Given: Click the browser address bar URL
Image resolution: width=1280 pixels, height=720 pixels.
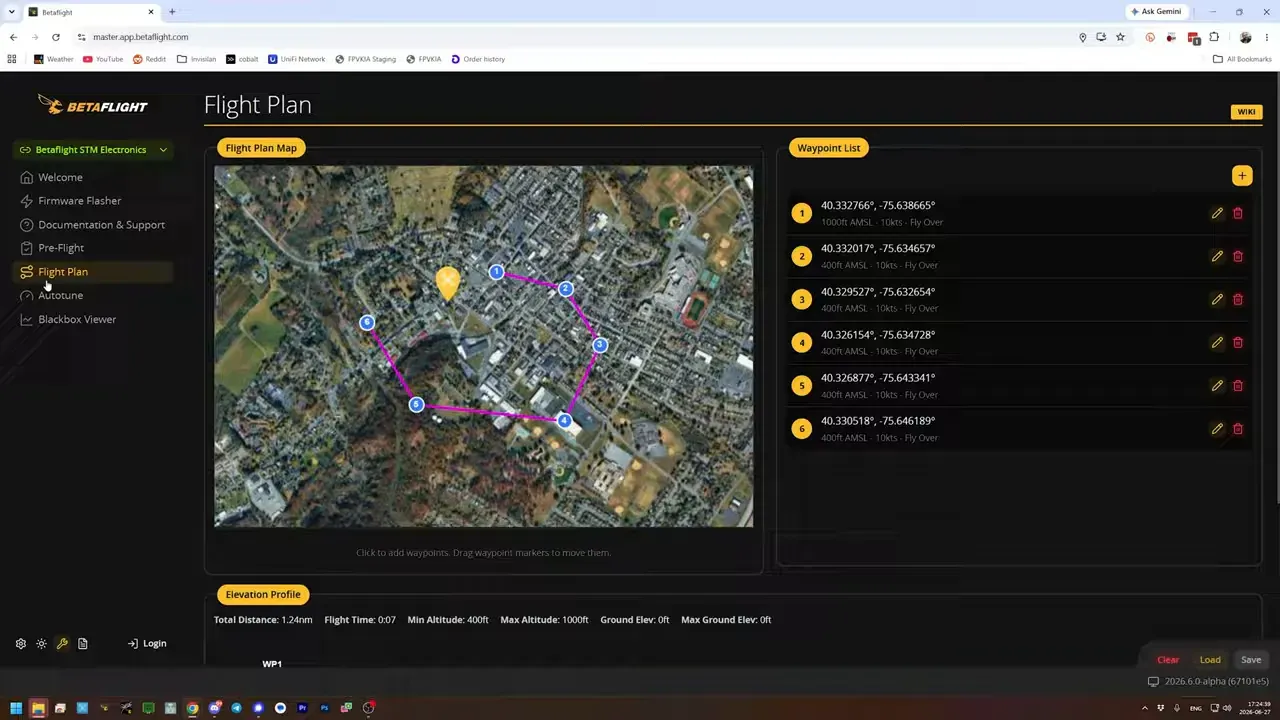Looking at the screenshot, I should pos(141,37).
